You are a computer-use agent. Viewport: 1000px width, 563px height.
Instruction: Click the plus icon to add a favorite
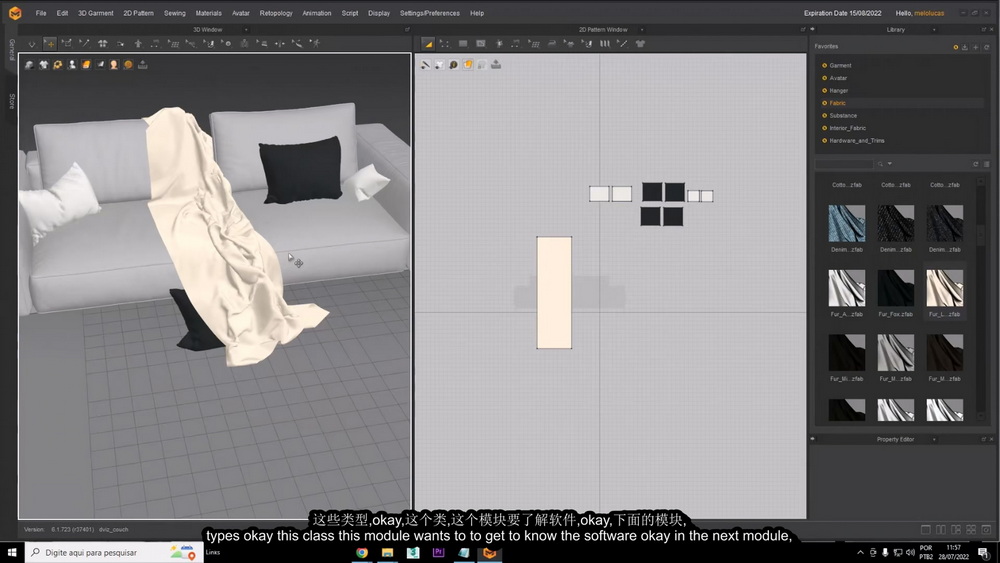[x=976, y=47]
